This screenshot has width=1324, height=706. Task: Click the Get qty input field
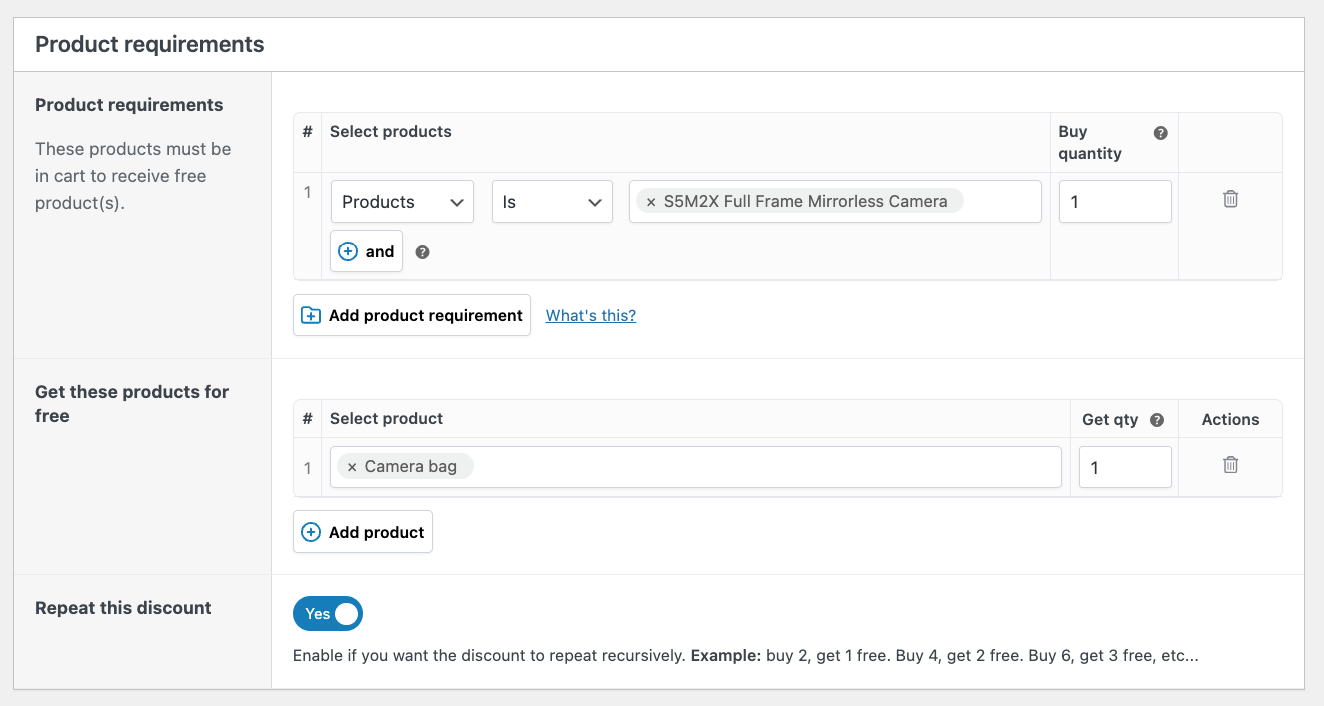click(1124, 467)
